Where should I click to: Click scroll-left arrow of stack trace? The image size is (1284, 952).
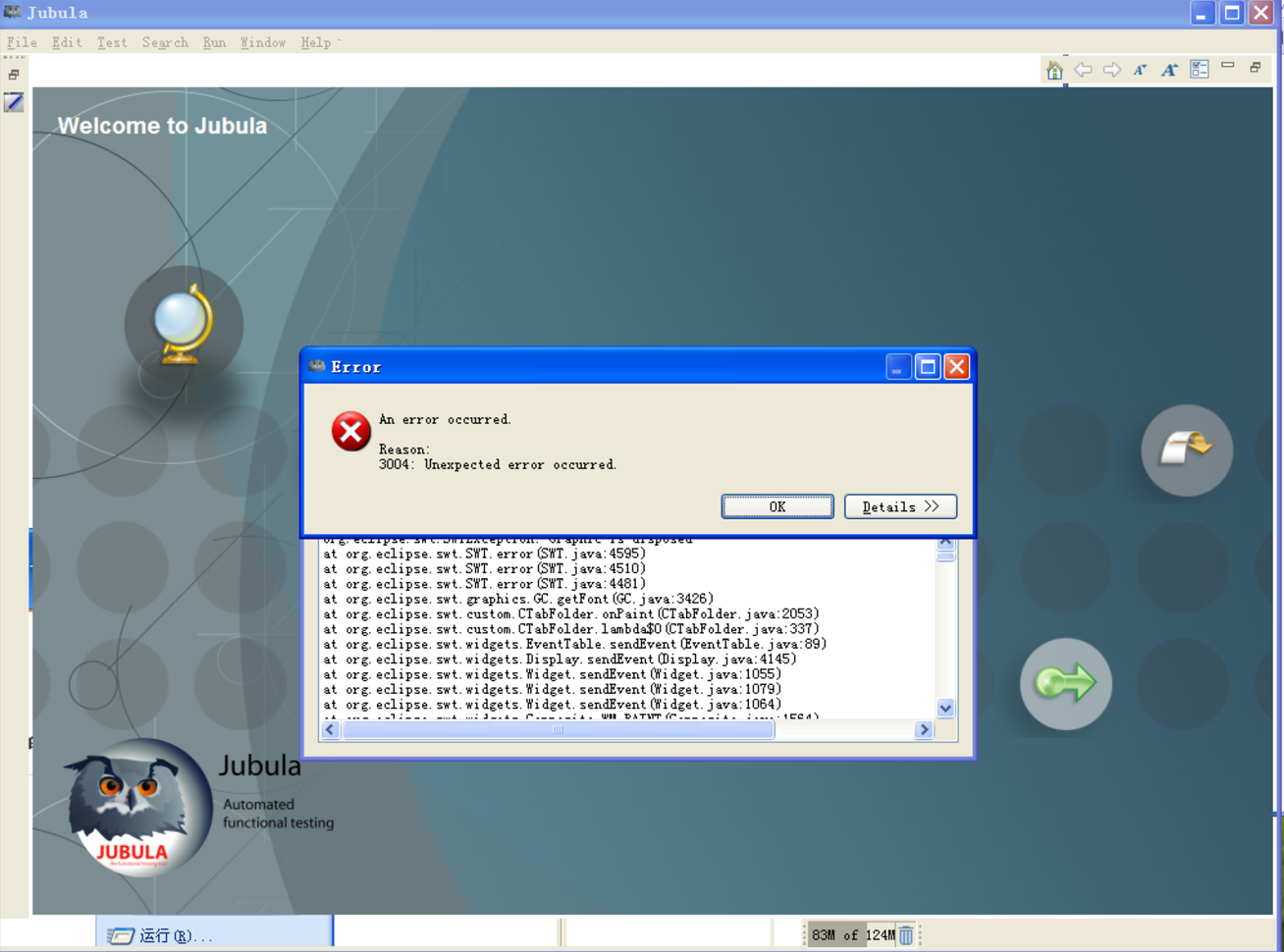click(331, 729)
